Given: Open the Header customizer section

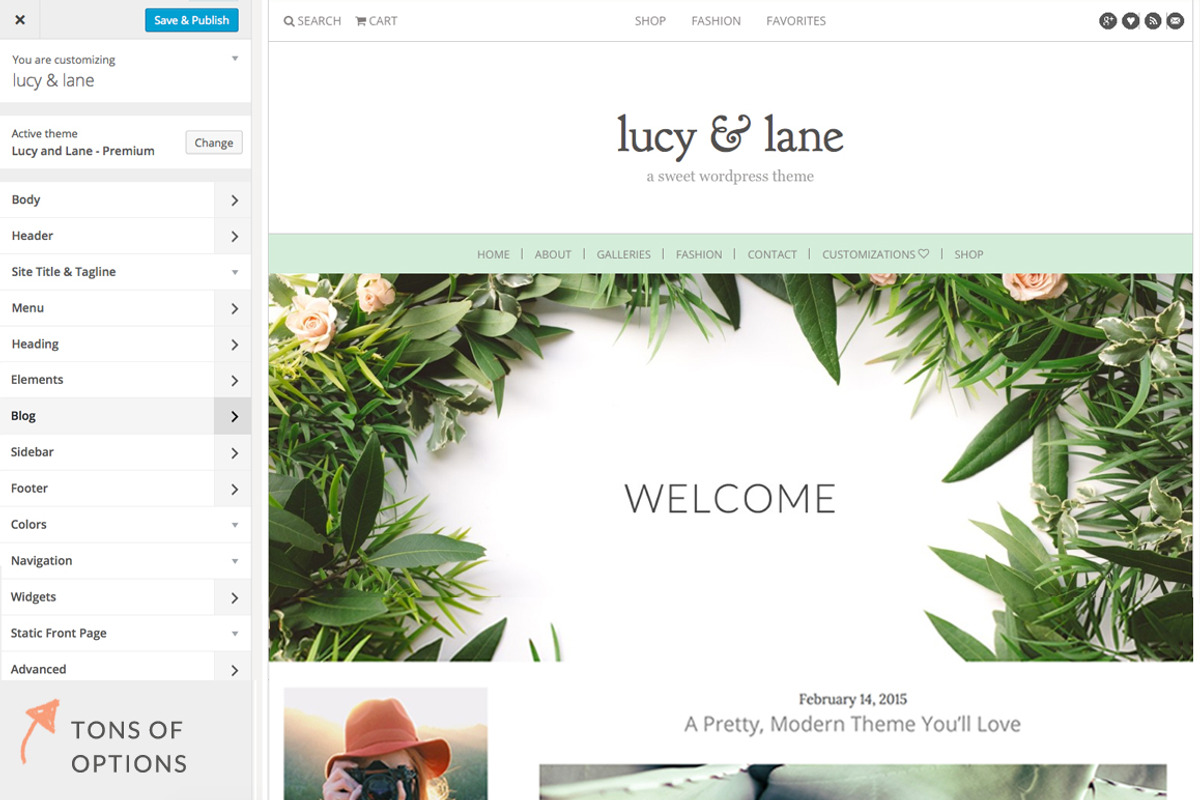Looking at the screenshot, I should (125, 236).
